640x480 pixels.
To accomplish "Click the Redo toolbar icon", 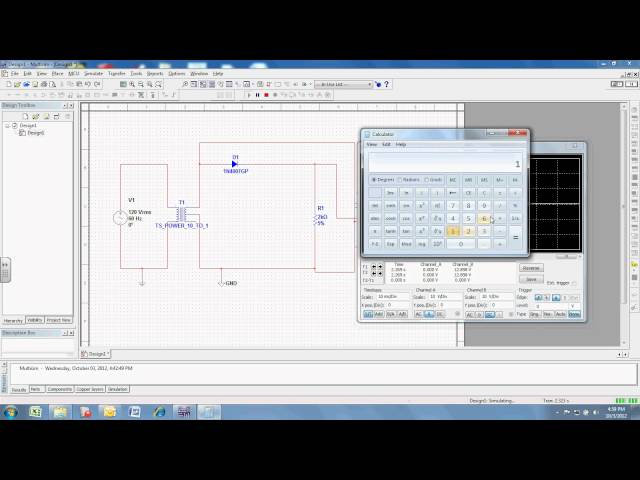I will pos(97,84).
